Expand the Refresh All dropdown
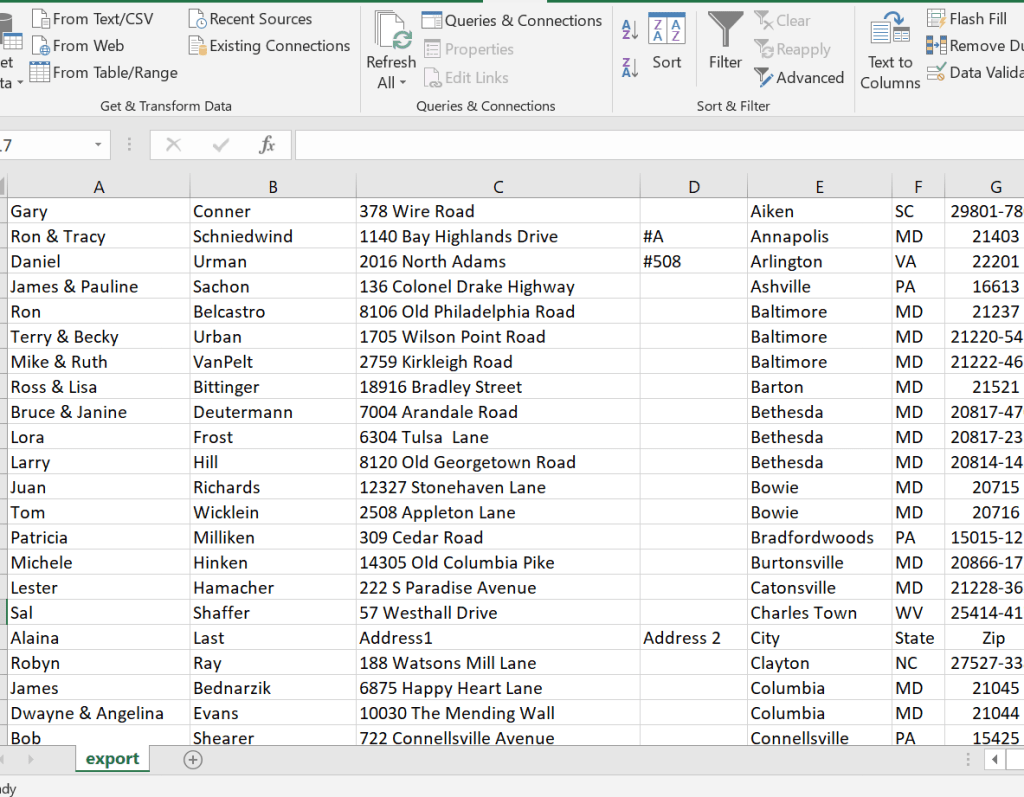This screenshot has width=1024, height=797. click(391, 83)
